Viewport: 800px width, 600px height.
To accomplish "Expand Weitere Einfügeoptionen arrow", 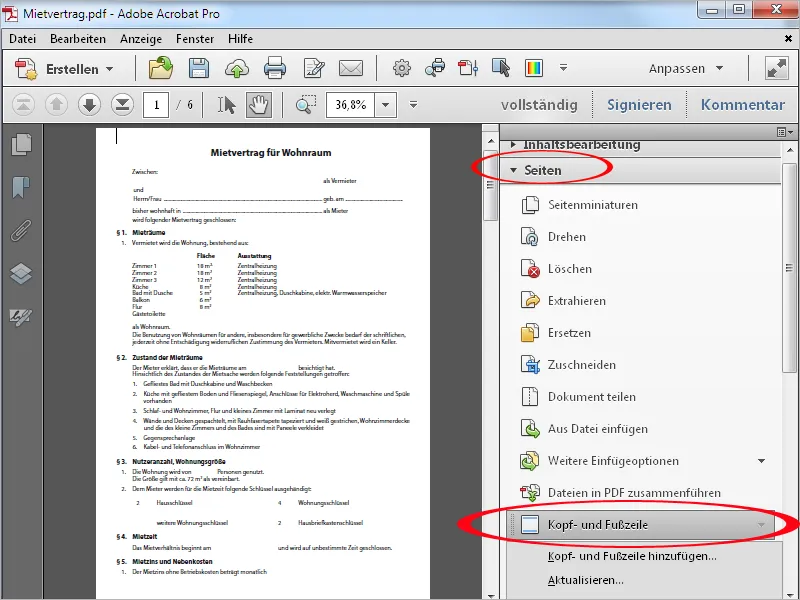I will [x=762, y=461].
